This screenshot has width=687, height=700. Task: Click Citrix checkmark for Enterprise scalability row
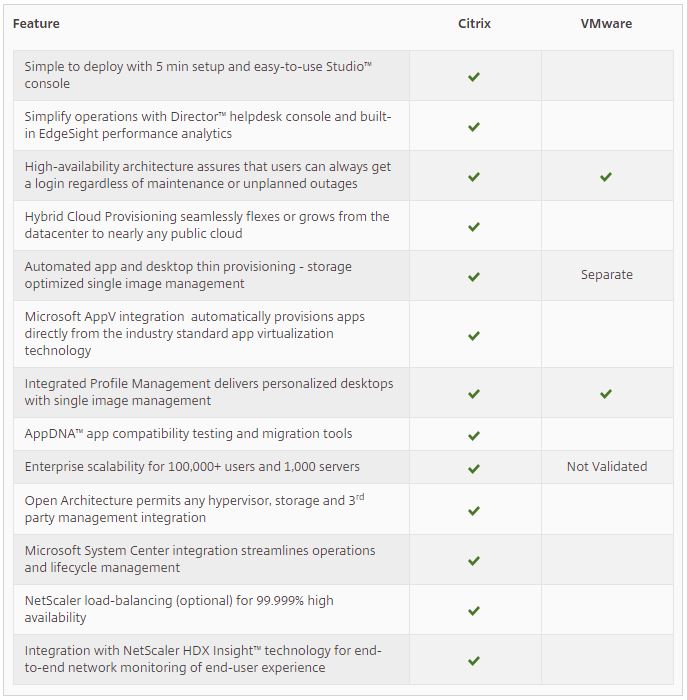[474, 468]
